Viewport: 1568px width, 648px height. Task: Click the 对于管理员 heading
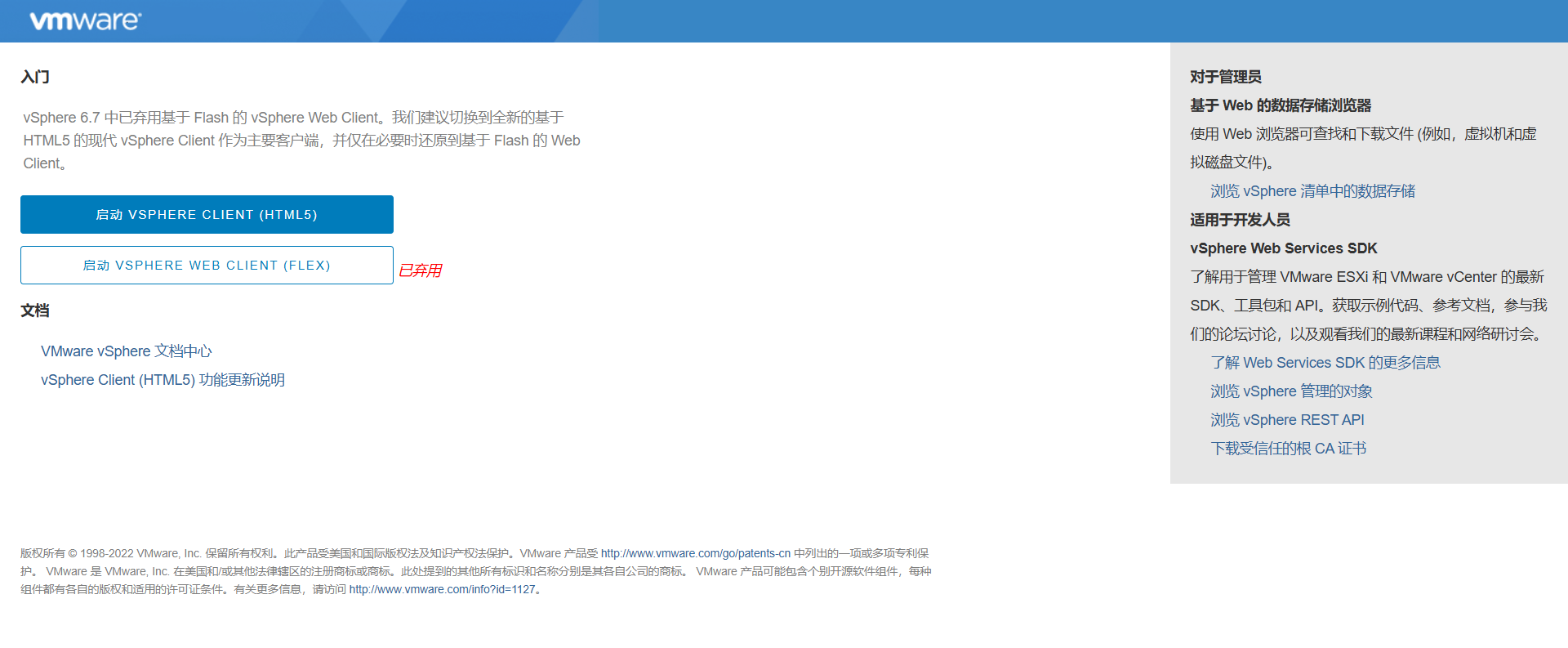pyautogui.click(x=1226, y=77)
